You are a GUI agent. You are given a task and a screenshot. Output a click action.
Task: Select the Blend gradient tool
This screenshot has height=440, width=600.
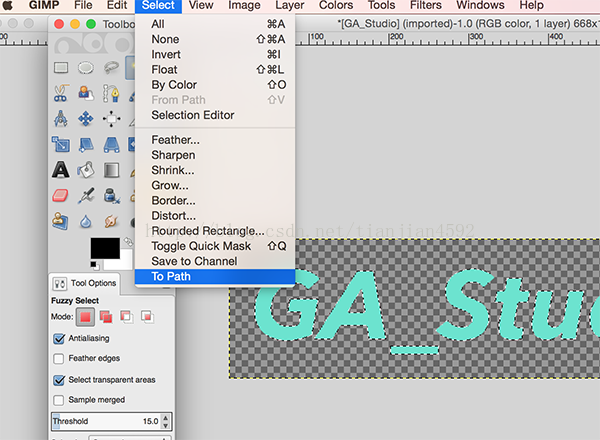[111, 170]
